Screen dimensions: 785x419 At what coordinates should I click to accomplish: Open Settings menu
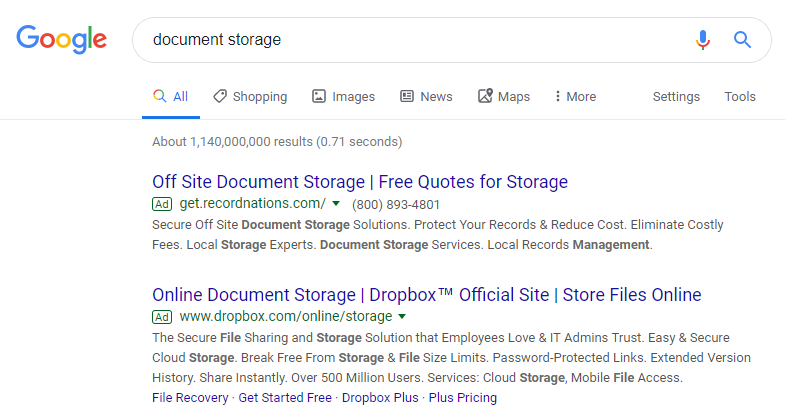(676, 97)
